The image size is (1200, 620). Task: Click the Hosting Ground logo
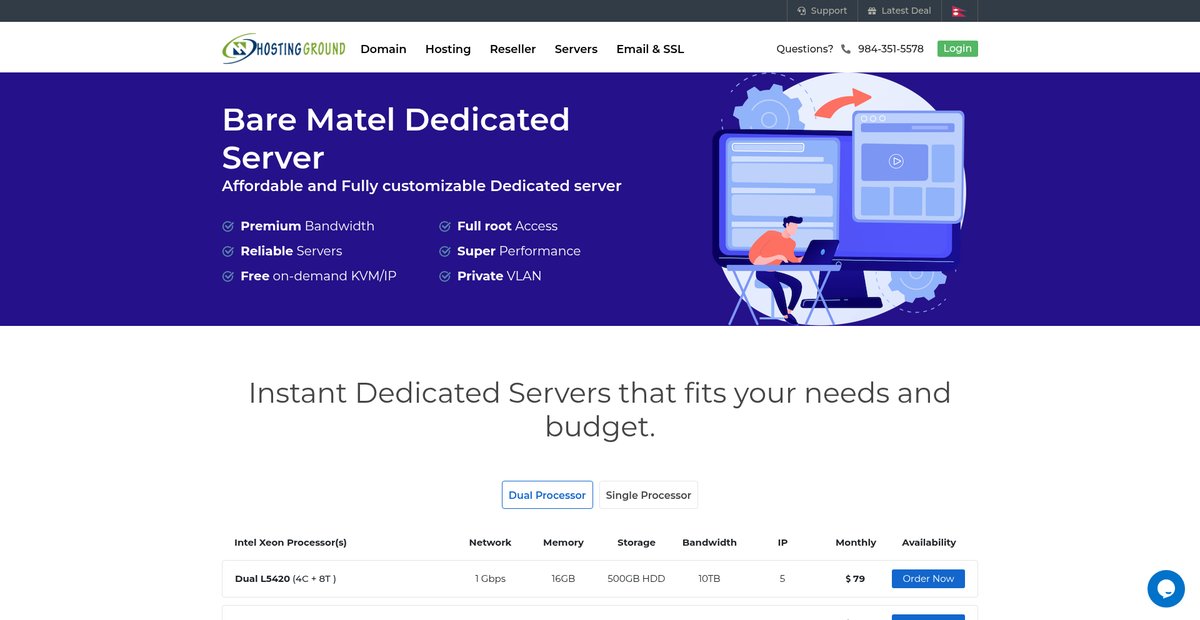click(284, 48)
